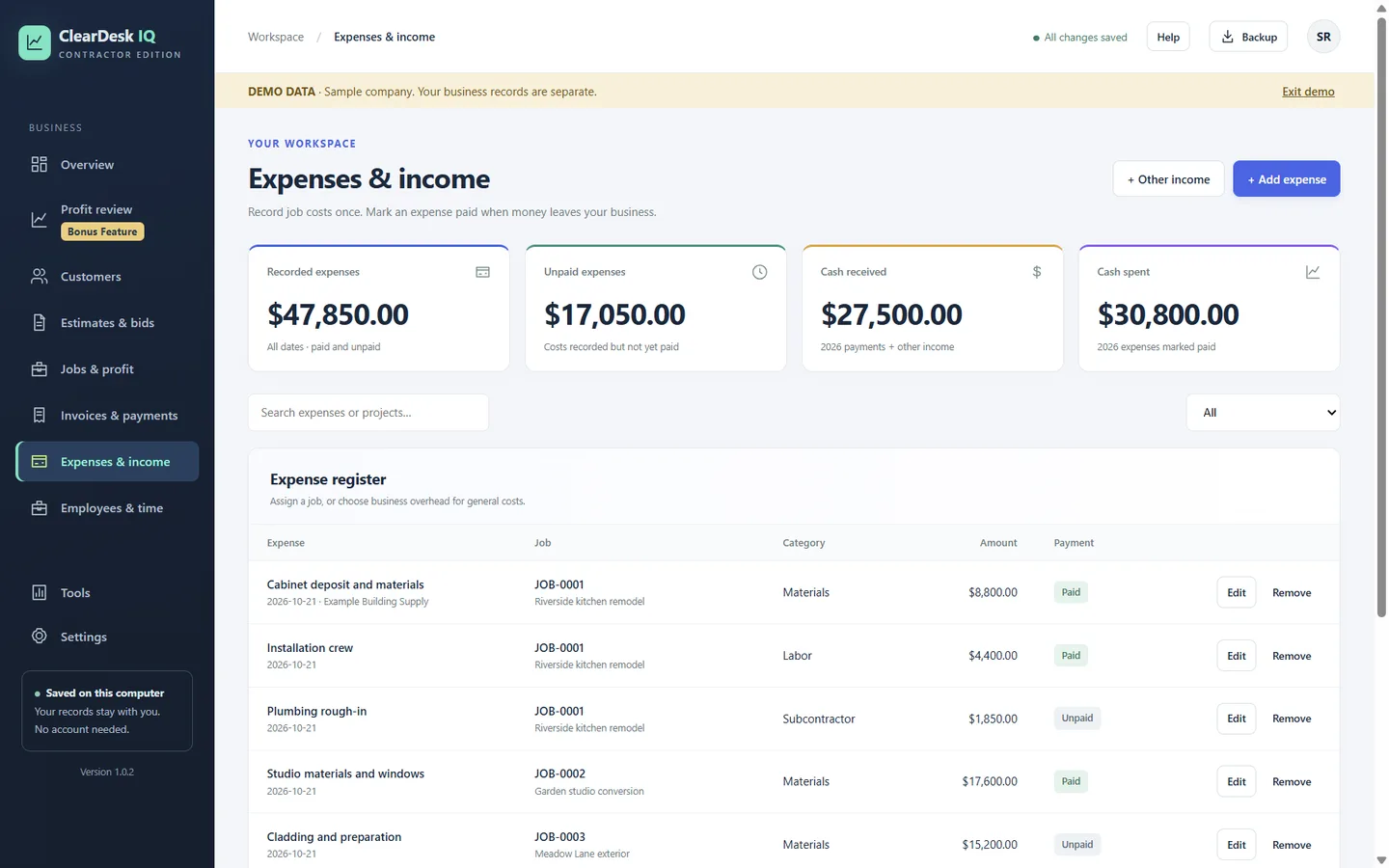This screenshot has height=868, width=1389.
Task: Remove Studio materials and windows expense
Action: pos(1292,781)
